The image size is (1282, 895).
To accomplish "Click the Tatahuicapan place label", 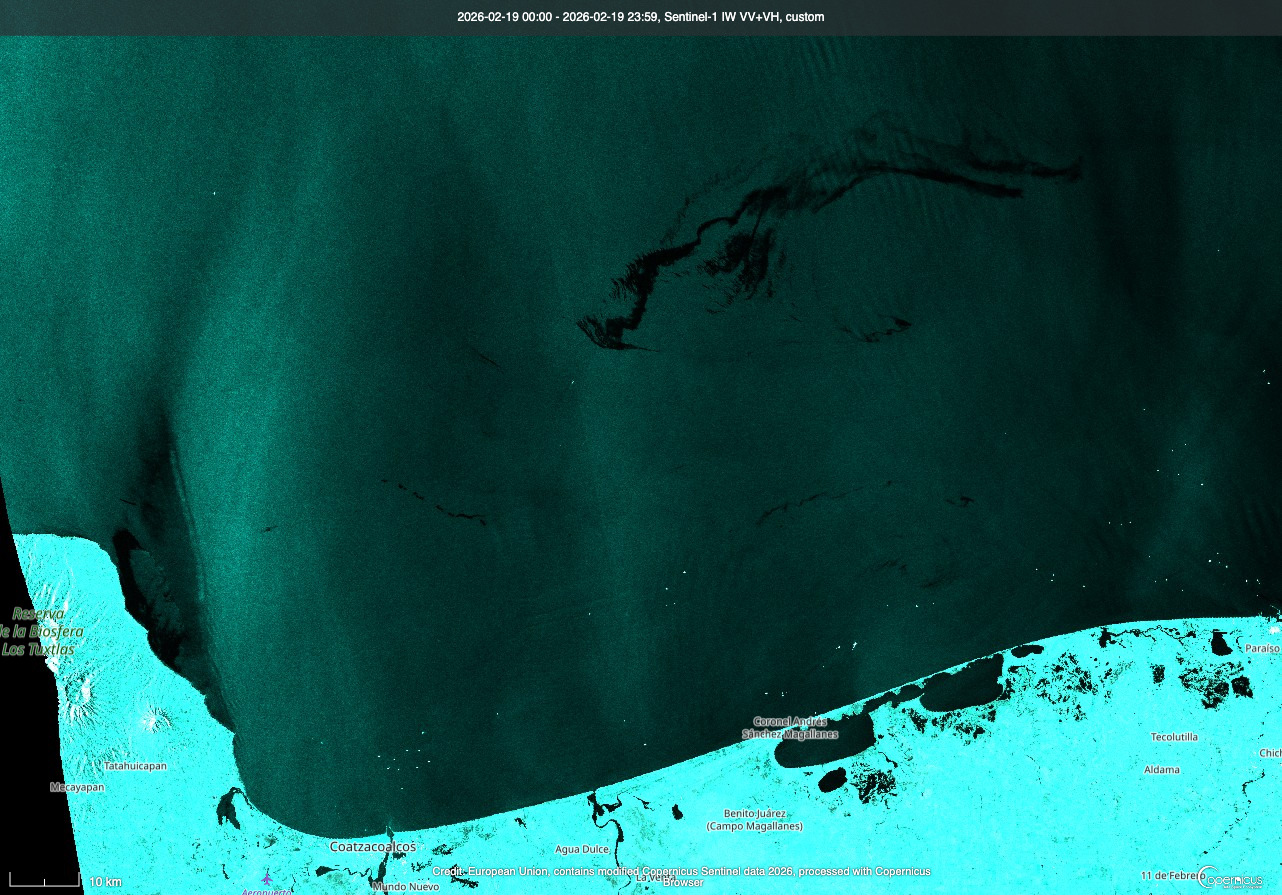I will point(135,766).
